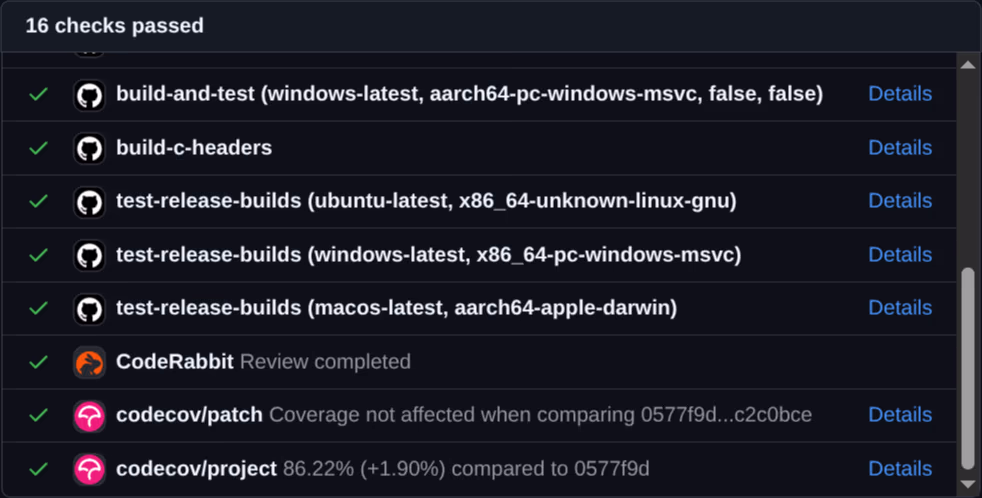Click the "16 checks passed" header
The width and height of the screenshot is (982, 498).
114,26
